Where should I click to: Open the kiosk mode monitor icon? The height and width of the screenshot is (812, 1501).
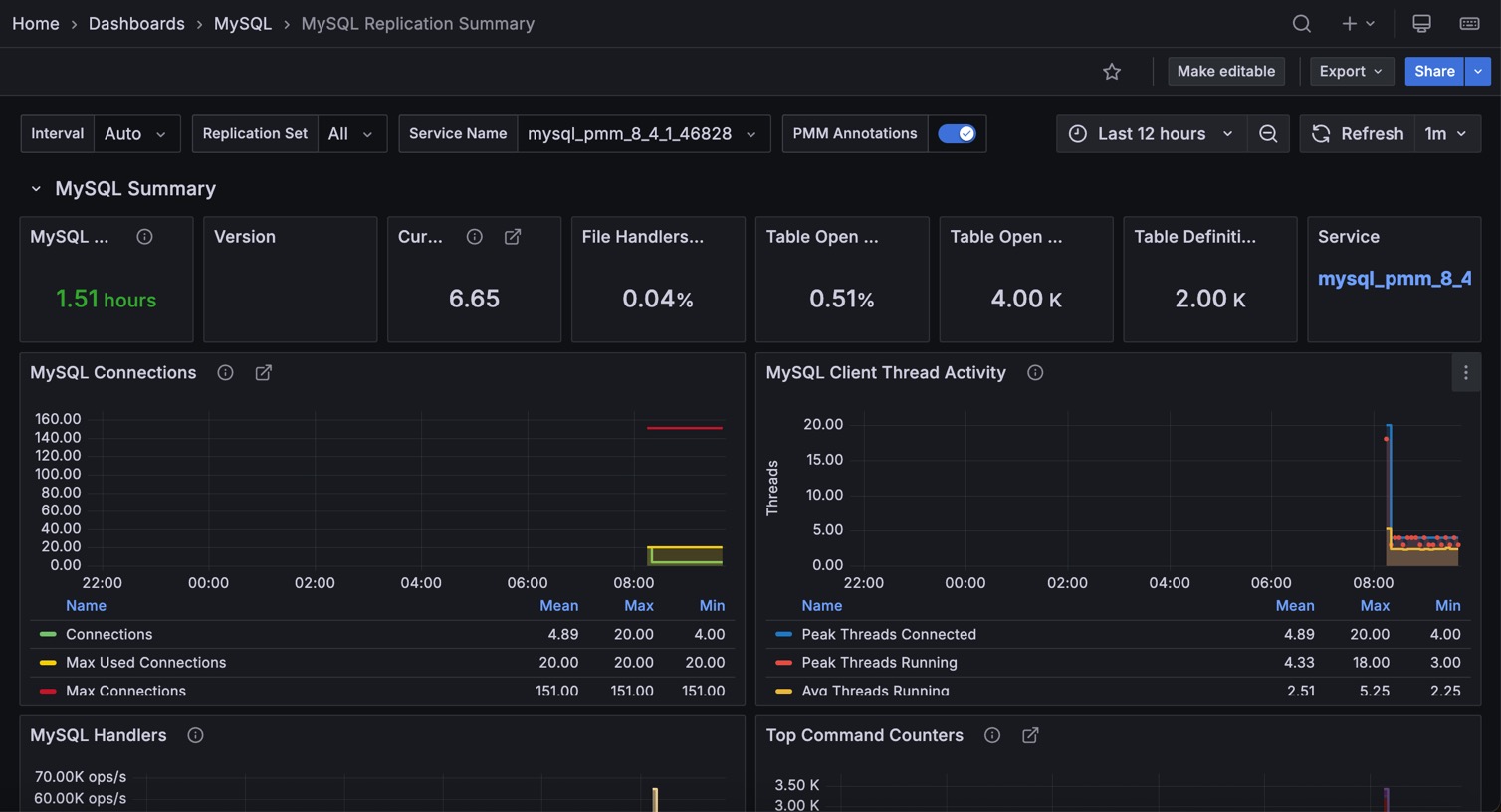click(1421, 23)
